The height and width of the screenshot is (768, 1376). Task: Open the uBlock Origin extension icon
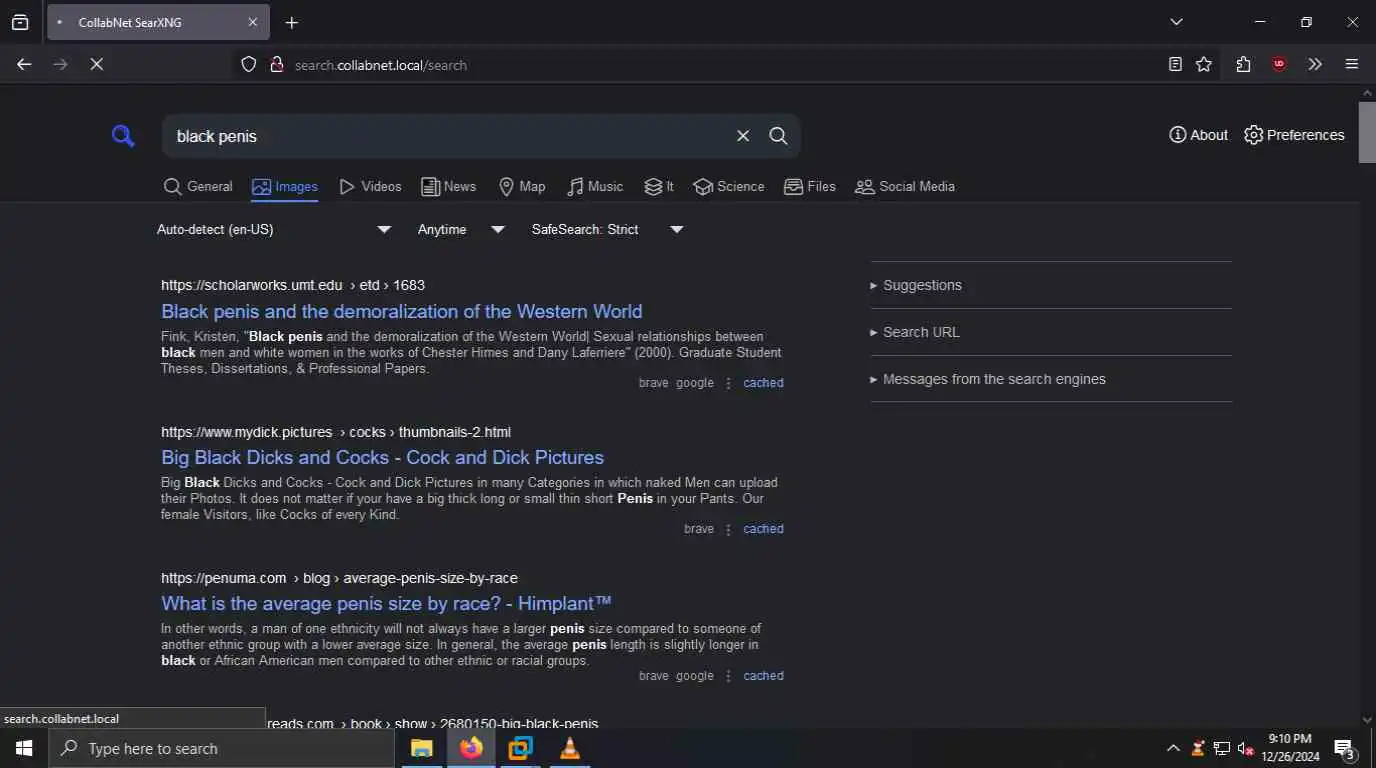tap(1279, 64)
